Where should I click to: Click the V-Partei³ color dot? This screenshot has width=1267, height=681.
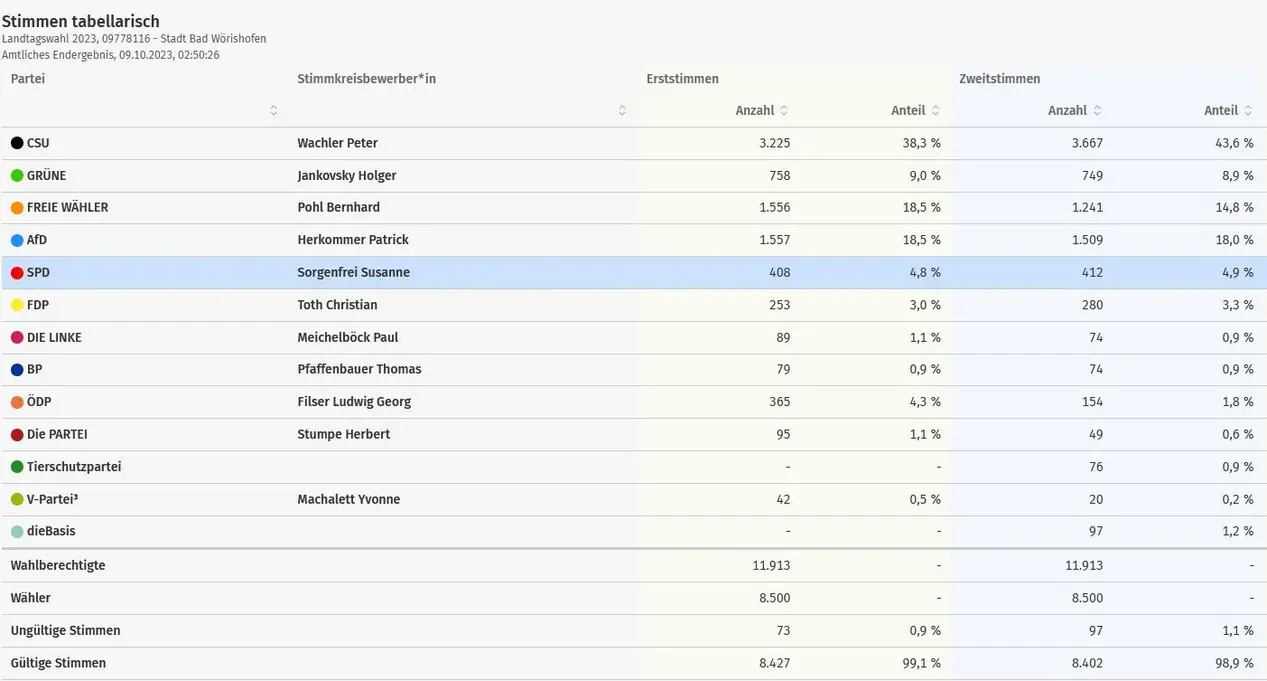coord(17,499)
